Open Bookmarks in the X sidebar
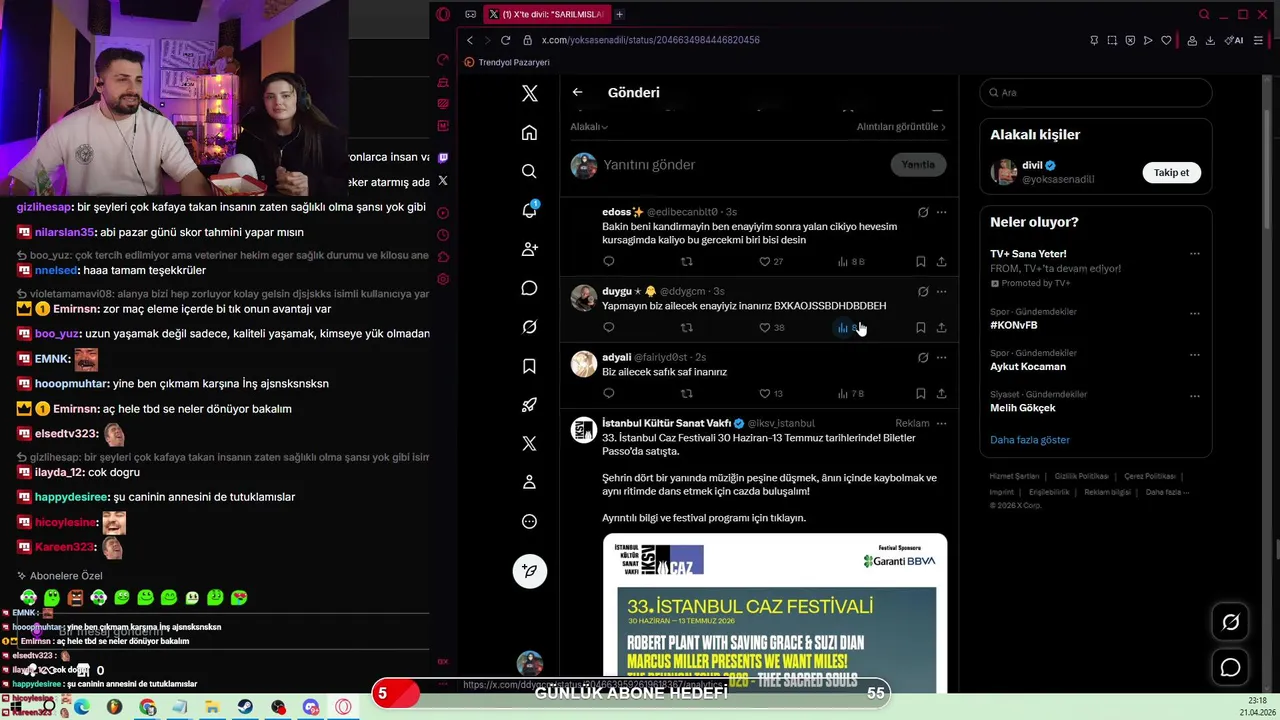This screenshot has height=720, width=1280. [529, 366]
